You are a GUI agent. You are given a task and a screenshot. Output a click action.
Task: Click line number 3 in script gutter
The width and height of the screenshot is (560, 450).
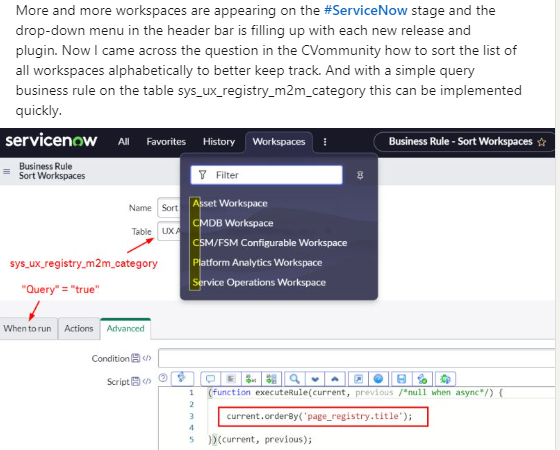(x=191, y=416)
